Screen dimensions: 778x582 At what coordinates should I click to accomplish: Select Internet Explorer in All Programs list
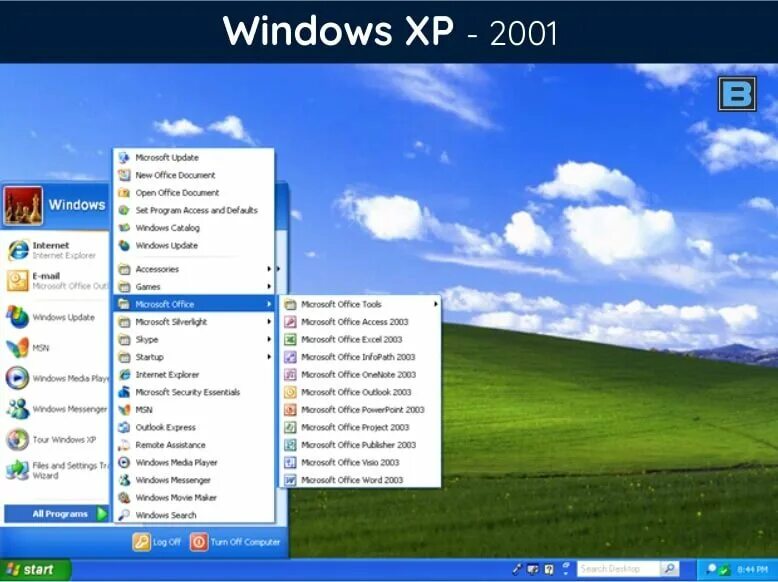pyautogui.click(x=194, y=375)
